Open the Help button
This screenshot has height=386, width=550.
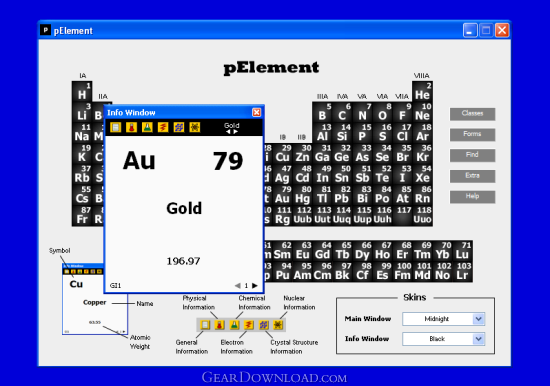point(472,197)
